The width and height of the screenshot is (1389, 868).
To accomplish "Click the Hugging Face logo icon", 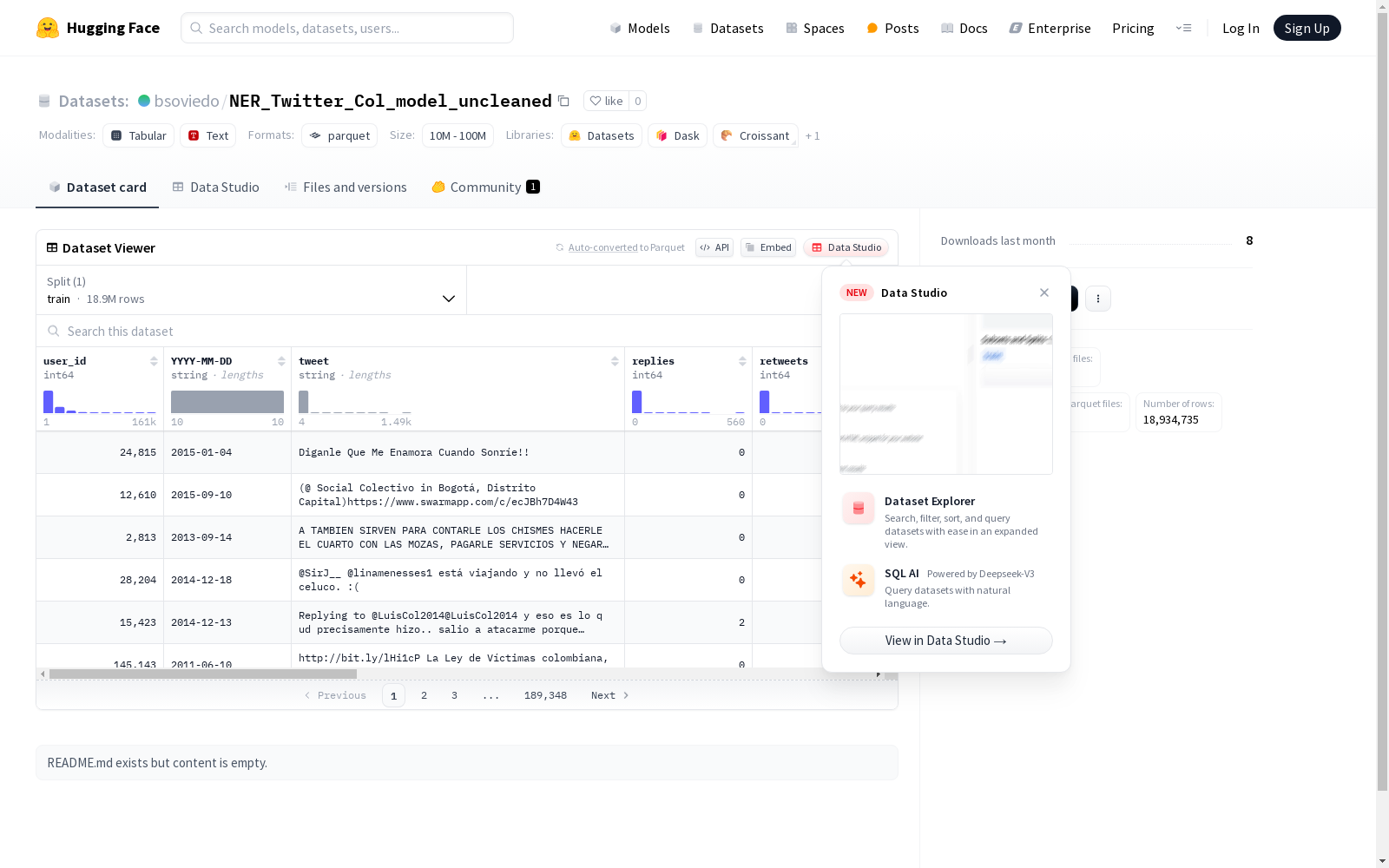I will click(x=48, y=28).
